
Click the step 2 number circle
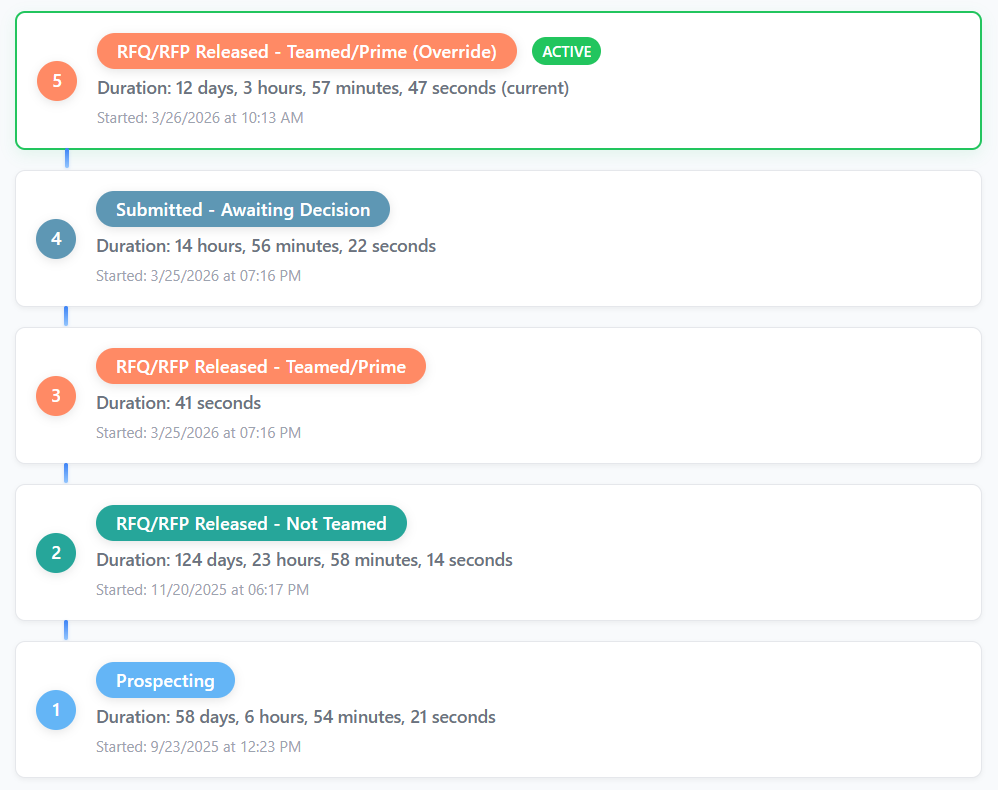click(56, 553)
